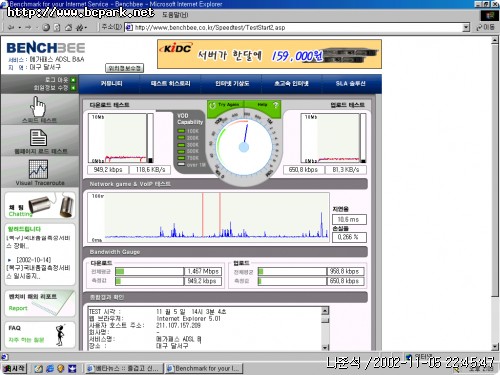The height and width of the screenshot is (375, 500).
Task: Switch to the first browser window on taskbar
Action: pos(124,368)
